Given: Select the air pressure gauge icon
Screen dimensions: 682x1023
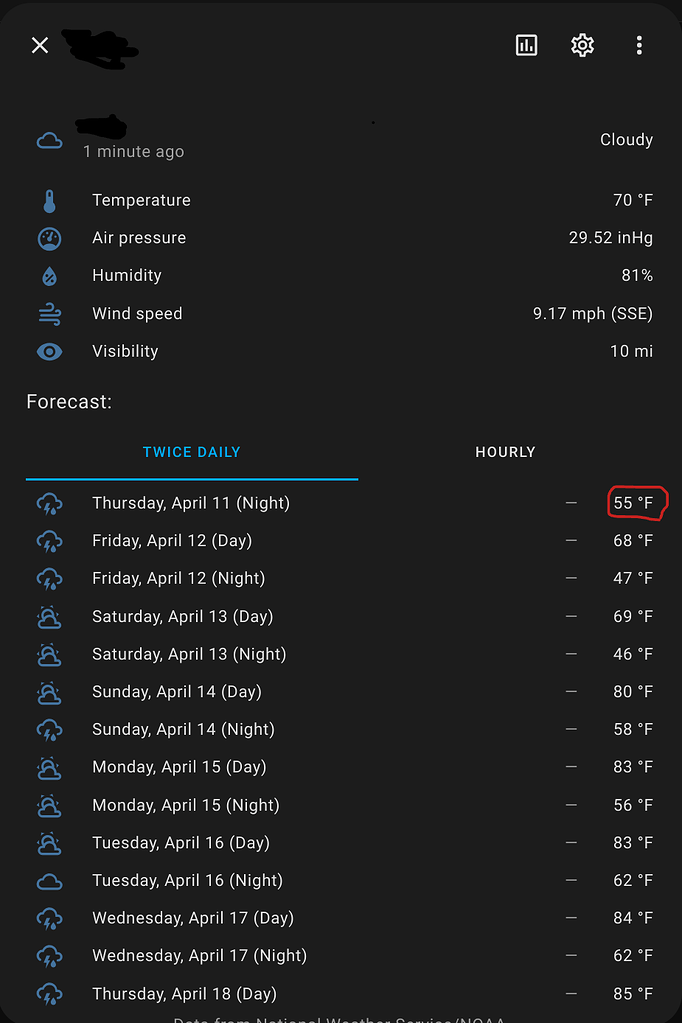Looking at the screenshot, I should coord(50,238).
